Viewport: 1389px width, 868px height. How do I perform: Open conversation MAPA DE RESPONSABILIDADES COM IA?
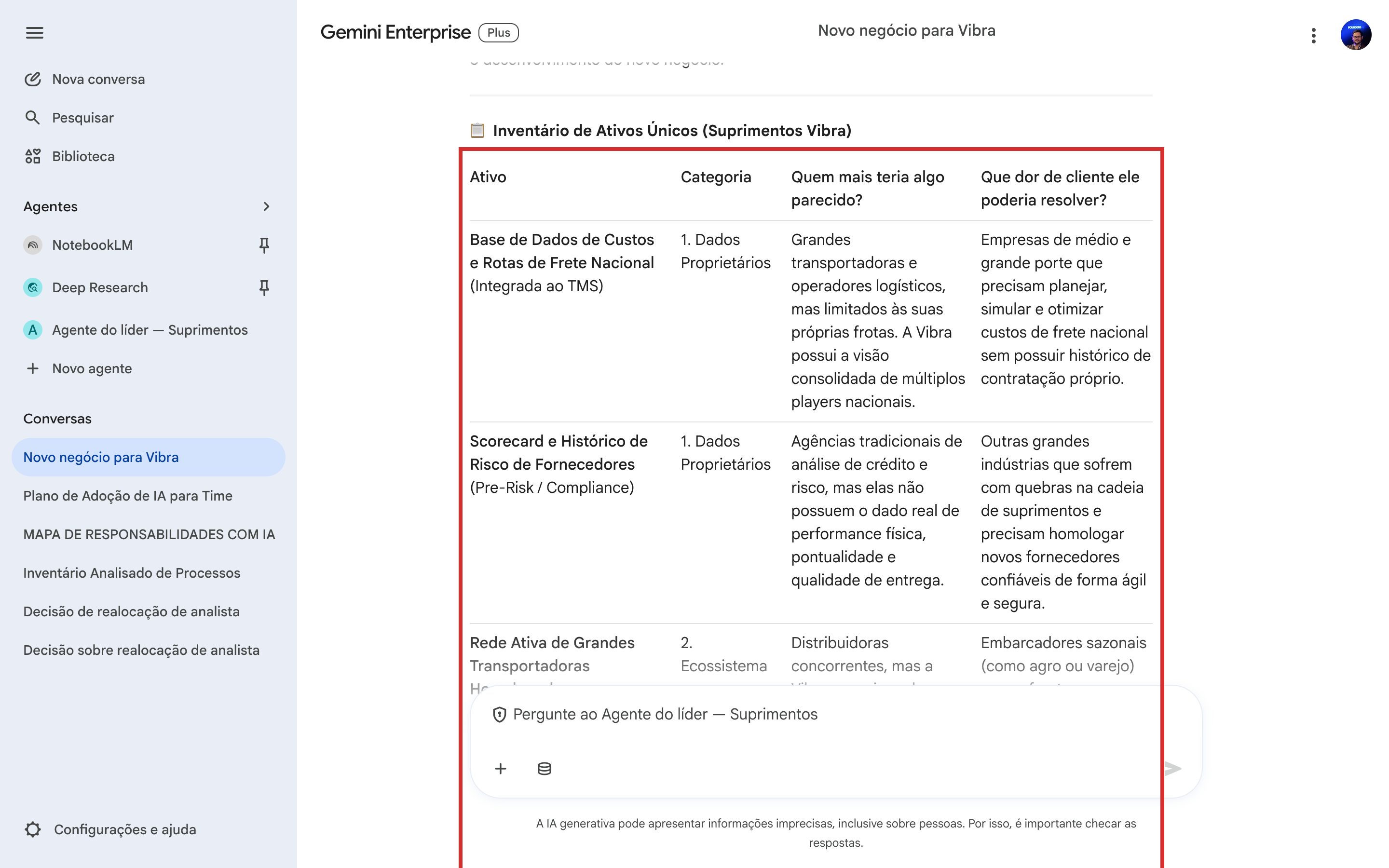148,534
